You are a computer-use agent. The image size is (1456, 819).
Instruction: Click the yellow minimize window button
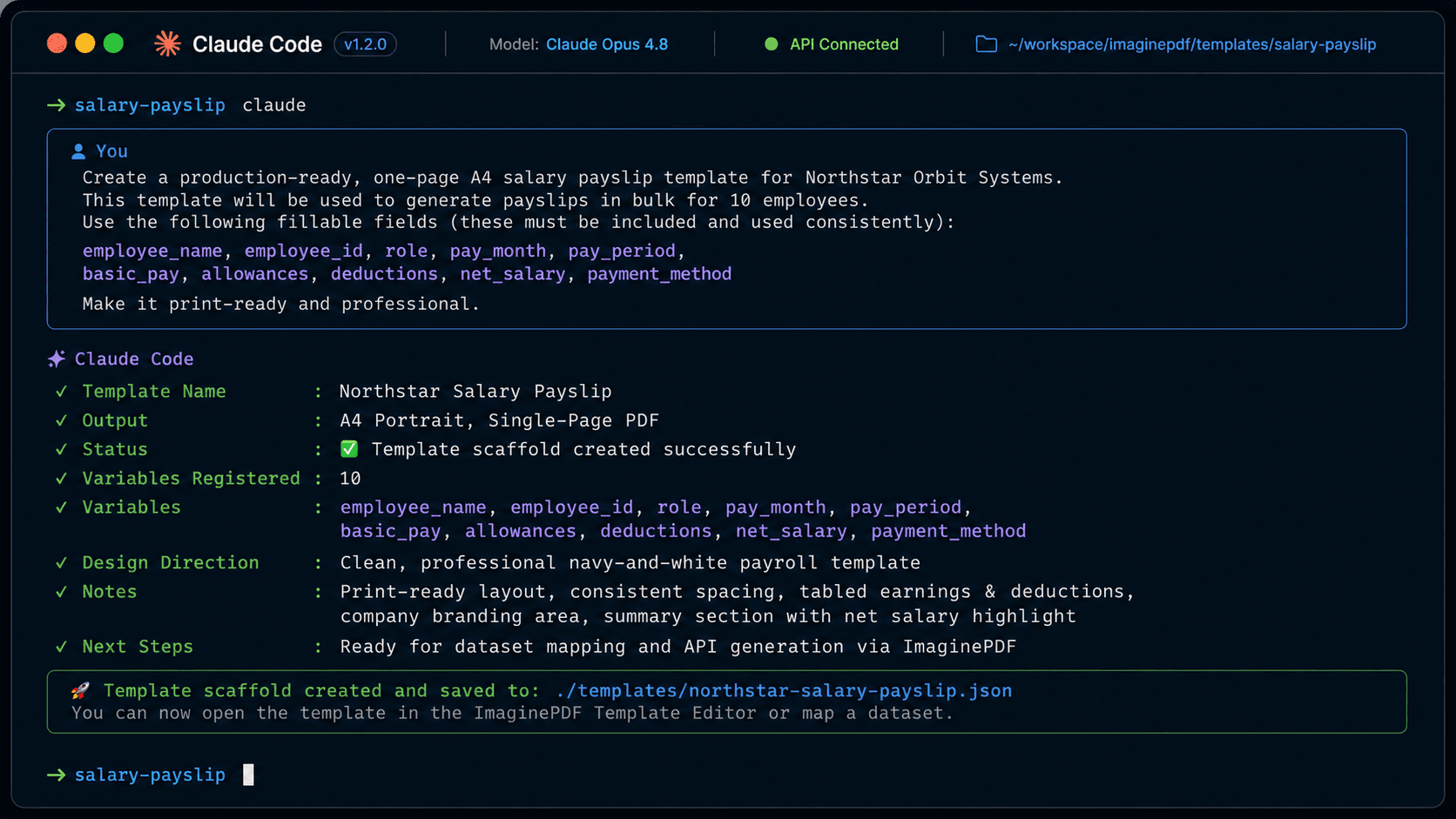tap(85, 44)
